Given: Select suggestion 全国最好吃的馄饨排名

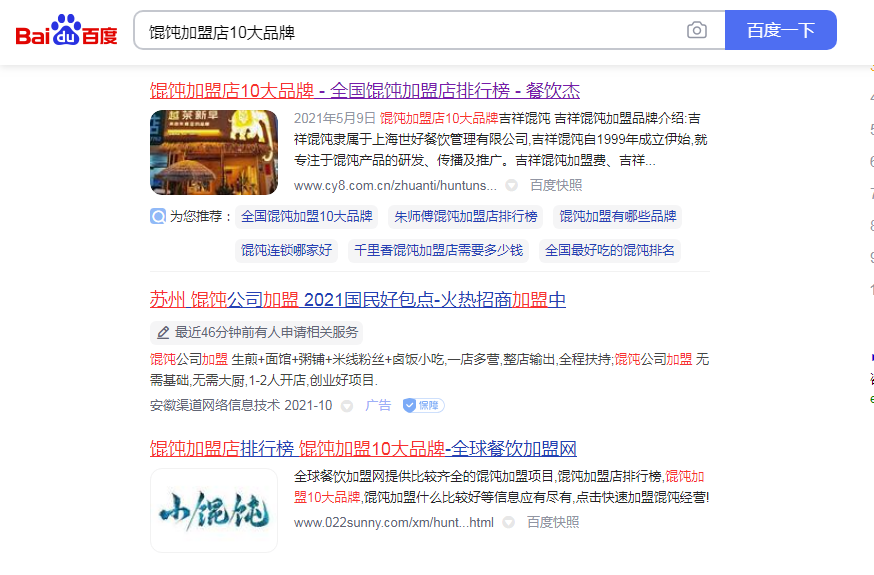Looking at the screenshot, I should [x=610, y=250].
